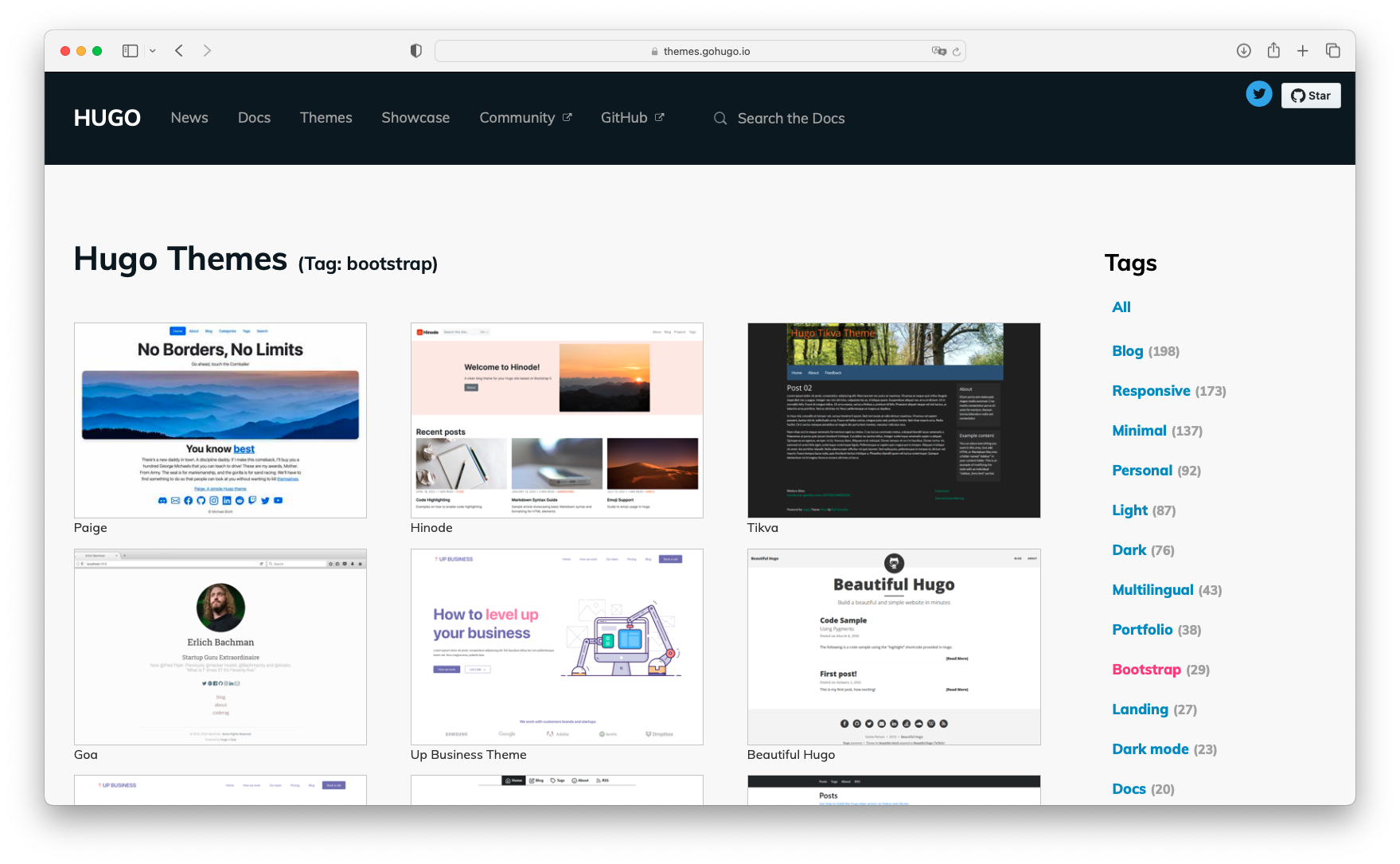Click the Beautiful Hugo theme name
Image resolution: width=1400 pixels, height=864 pixels.
[791, 755]
